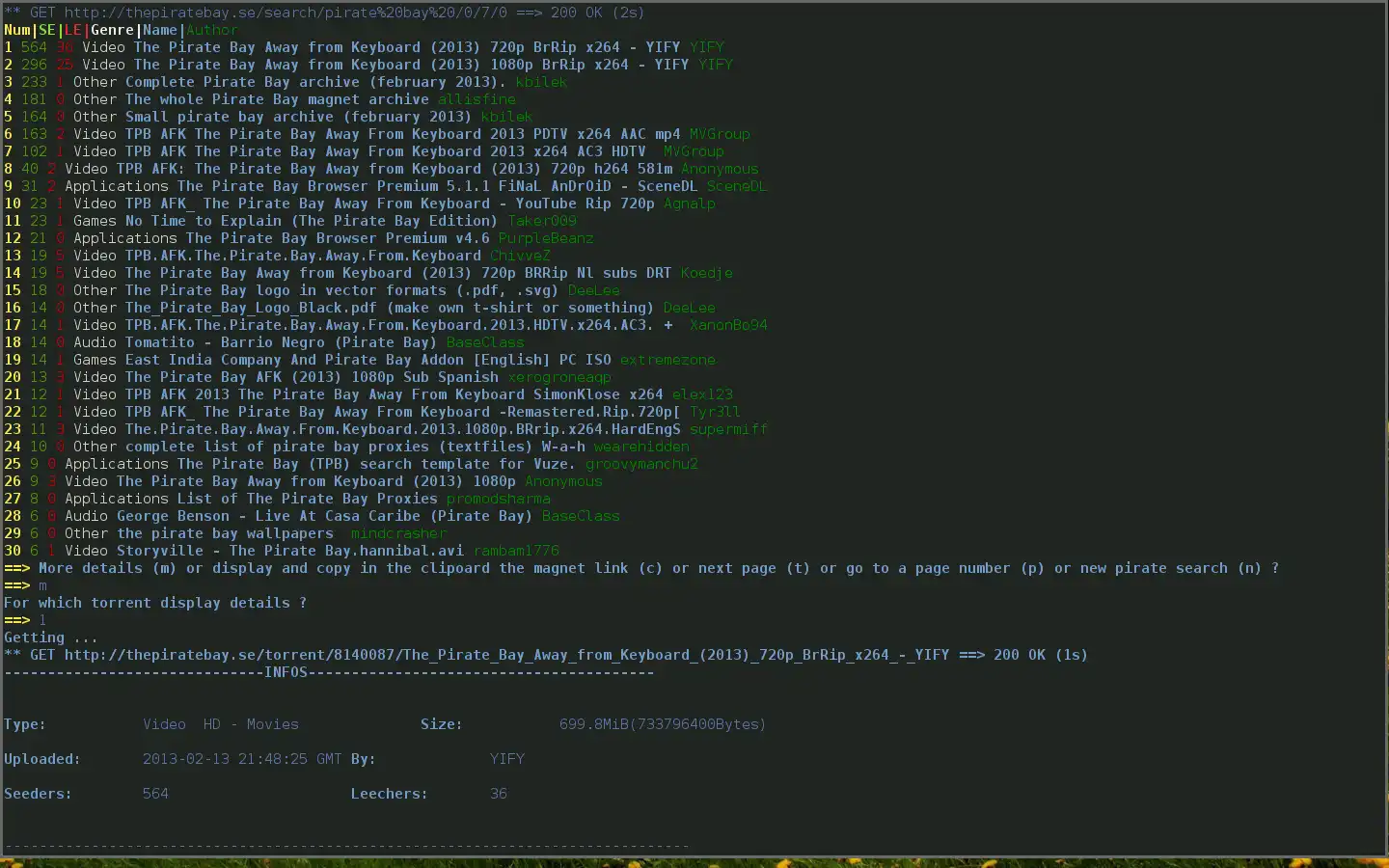
Task: Click 'No Time to Explain (The Pirate Bay Edition)'
Action: (x=312, y=221)
